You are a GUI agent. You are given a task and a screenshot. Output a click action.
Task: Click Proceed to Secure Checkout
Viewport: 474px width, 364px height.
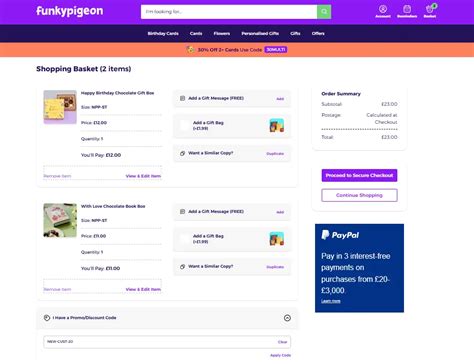click(359, 175)
